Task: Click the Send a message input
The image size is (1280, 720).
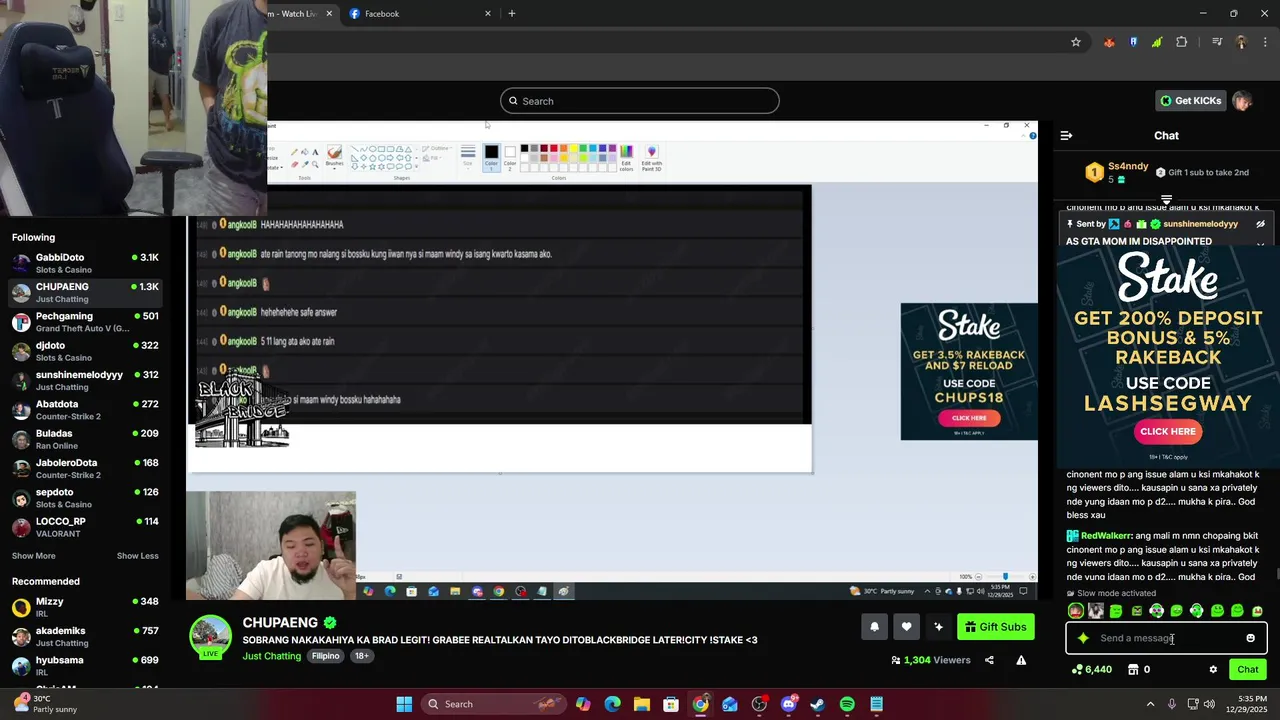Action: pos(1166,638)
